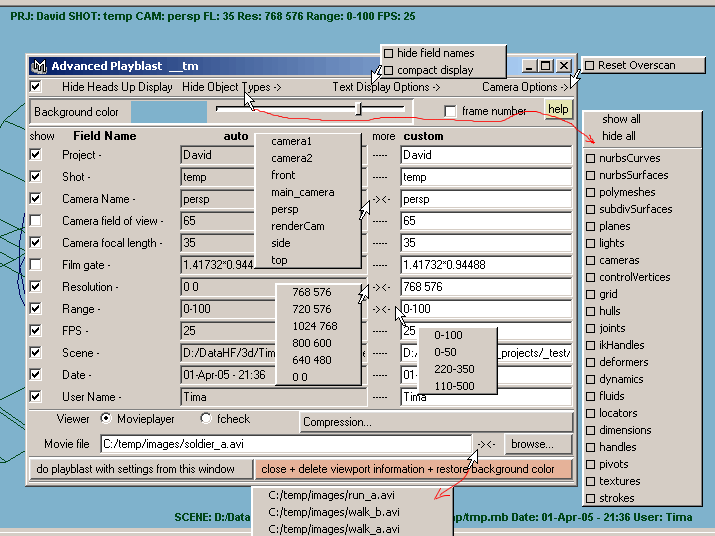The image size is (715, 536).
Task: Uncheck the show checkbox for User Name
Action: (36, 396)
